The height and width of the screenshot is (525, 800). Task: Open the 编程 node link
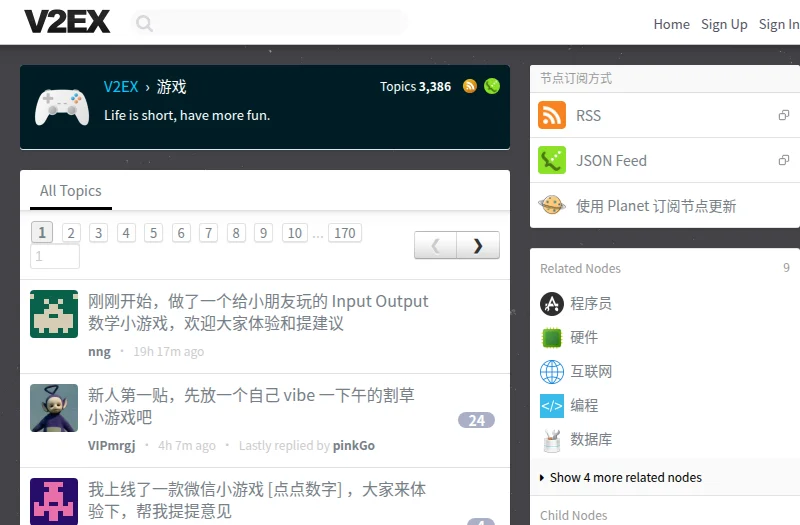584,406
